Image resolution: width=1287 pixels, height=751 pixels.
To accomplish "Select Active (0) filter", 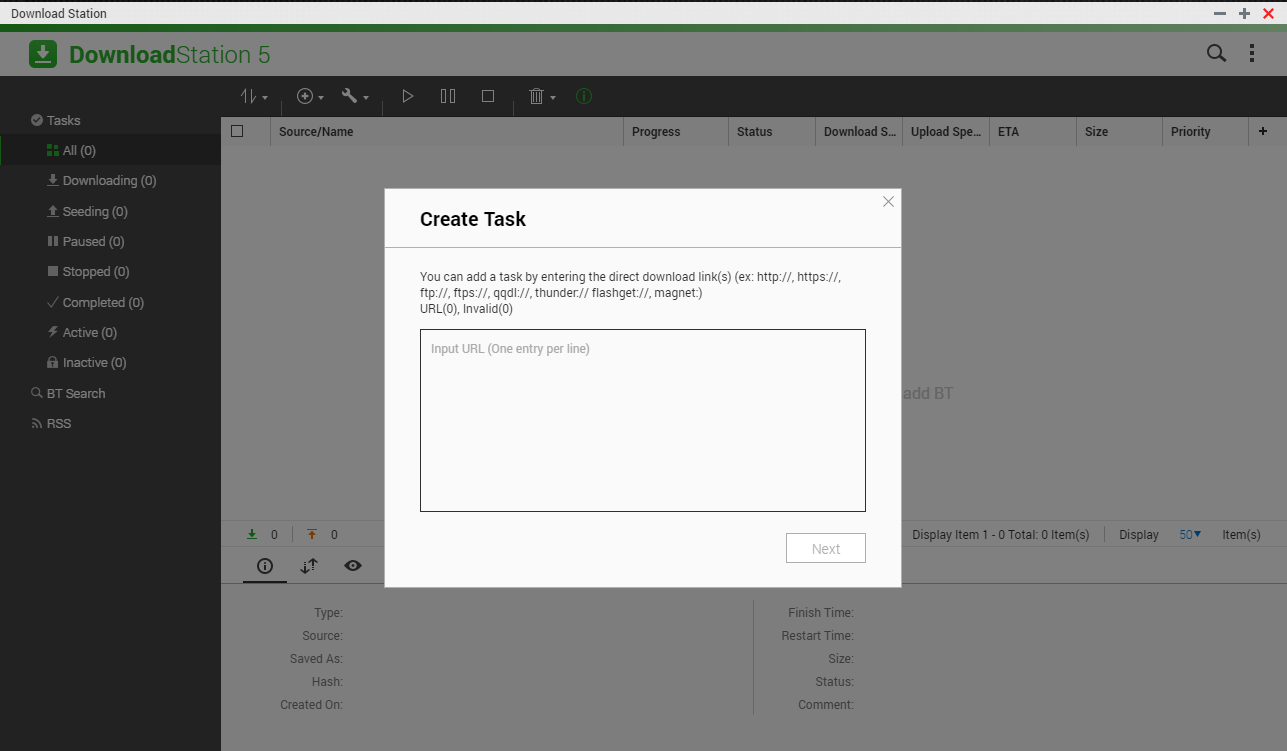I will 110,333.
